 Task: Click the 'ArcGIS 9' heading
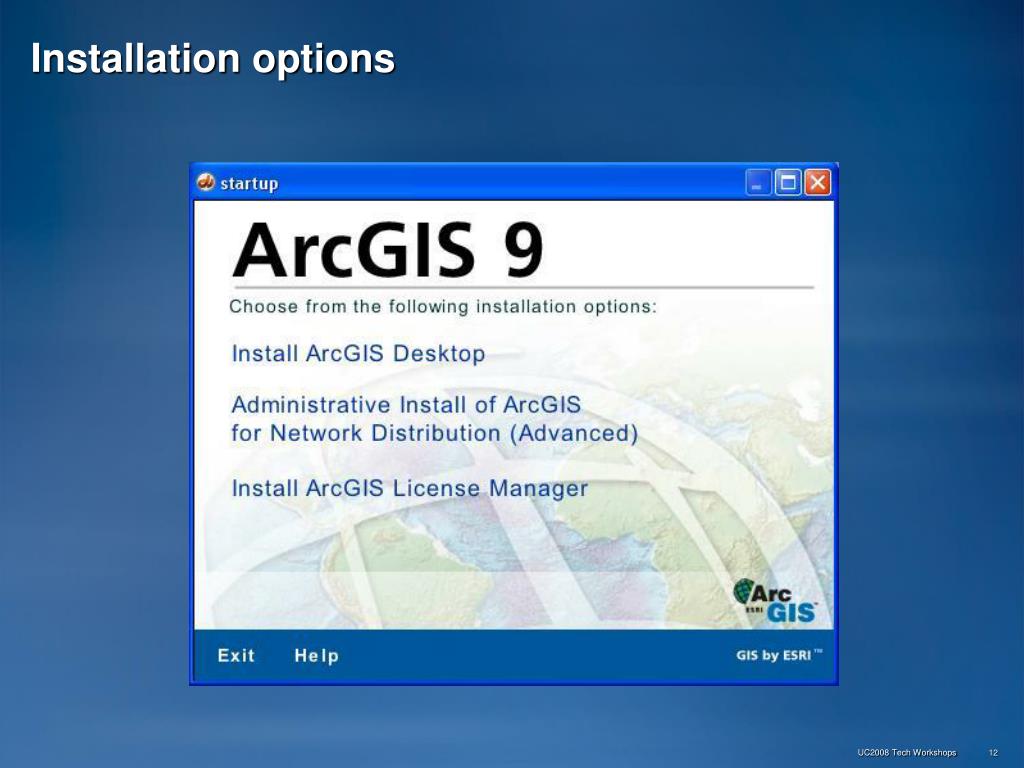pos(388,251)
